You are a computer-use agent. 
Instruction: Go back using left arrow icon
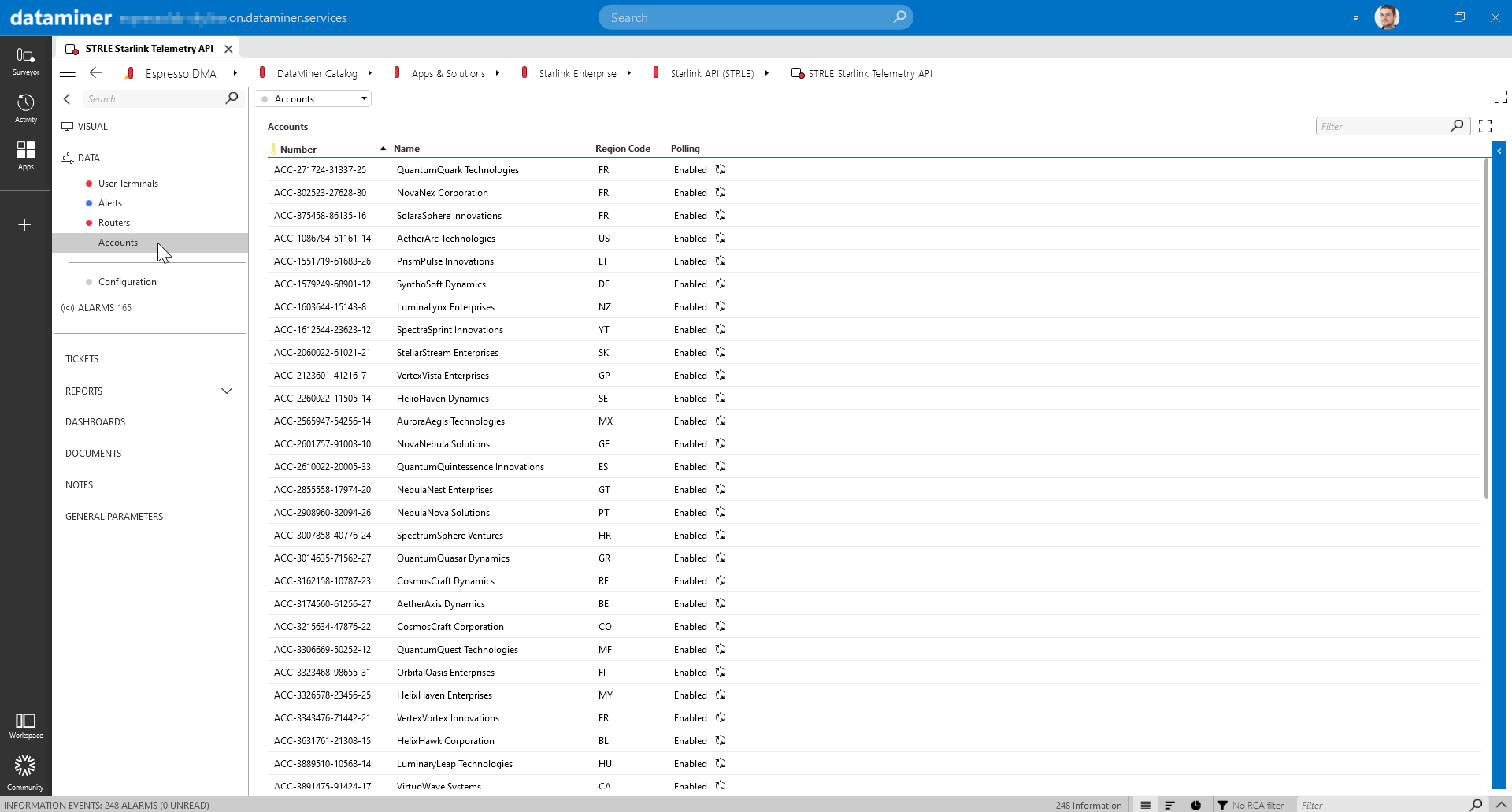[96, 73]
